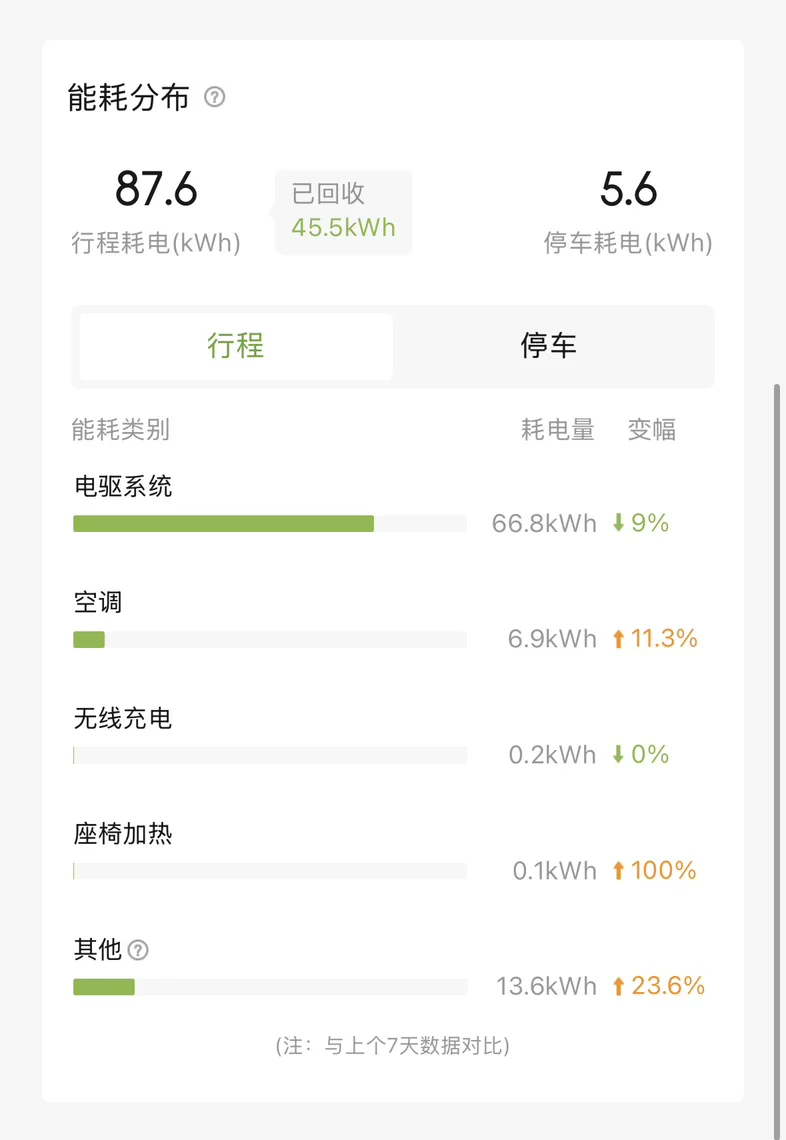Select the 87.6 行程耗电 total
786x1140 pixels.
(157, 190)
